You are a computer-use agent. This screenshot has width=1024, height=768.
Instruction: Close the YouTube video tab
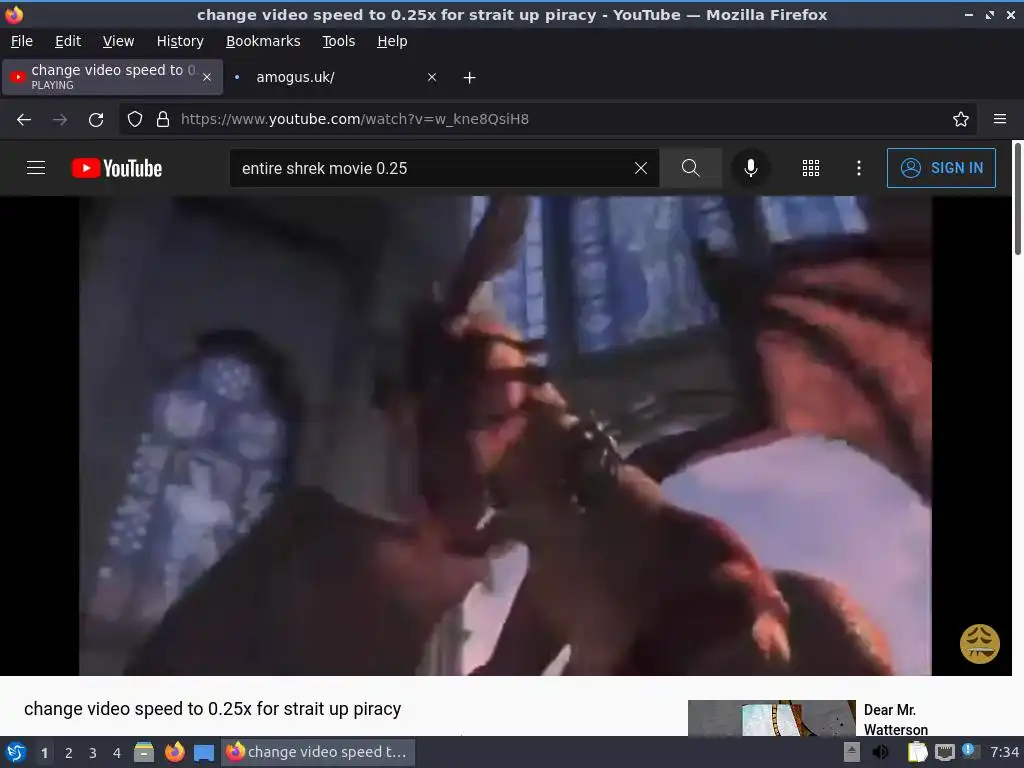(x=207, y=77)
